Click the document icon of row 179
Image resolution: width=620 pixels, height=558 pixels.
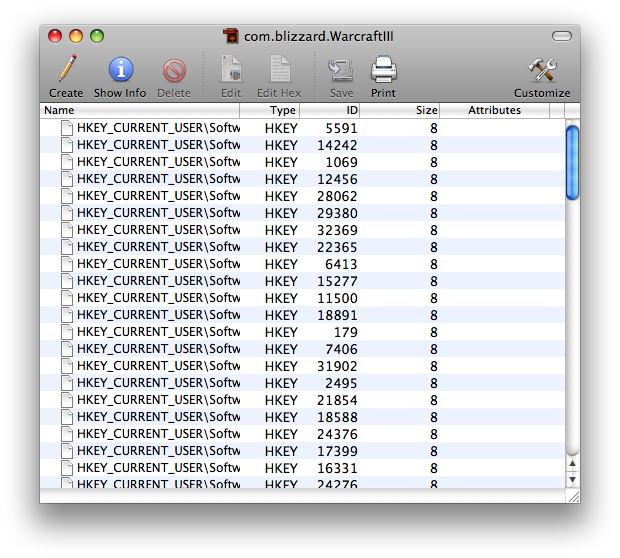[67, 332]
